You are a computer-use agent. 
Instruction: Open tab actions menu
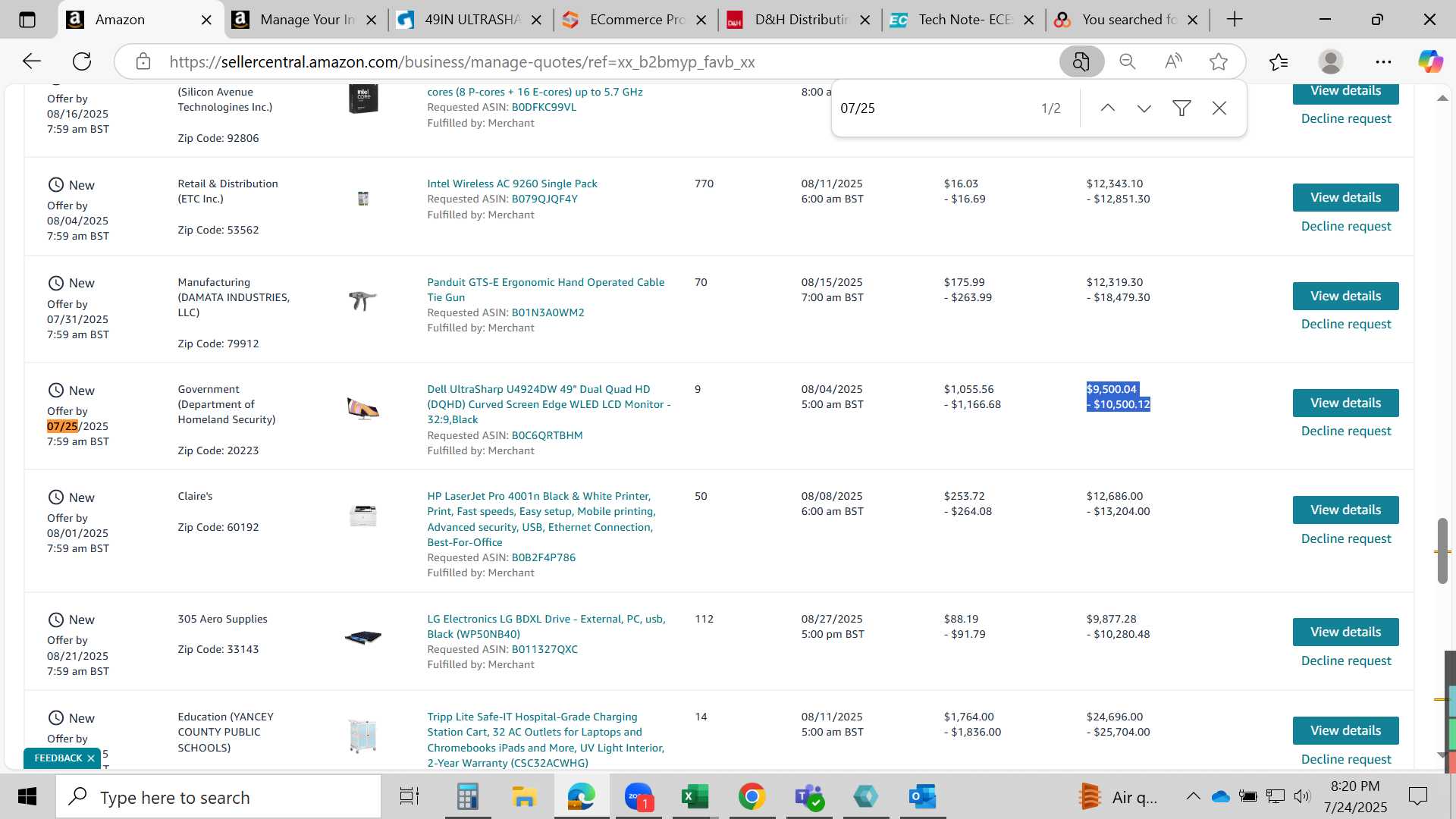tap(27, 20)
